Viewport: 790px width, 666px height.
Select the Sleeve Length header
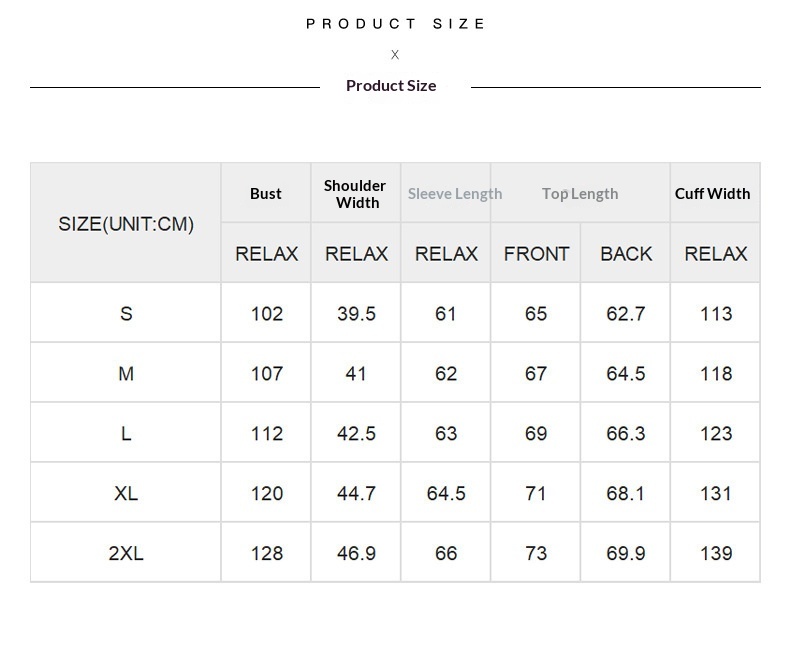(454, 194)
